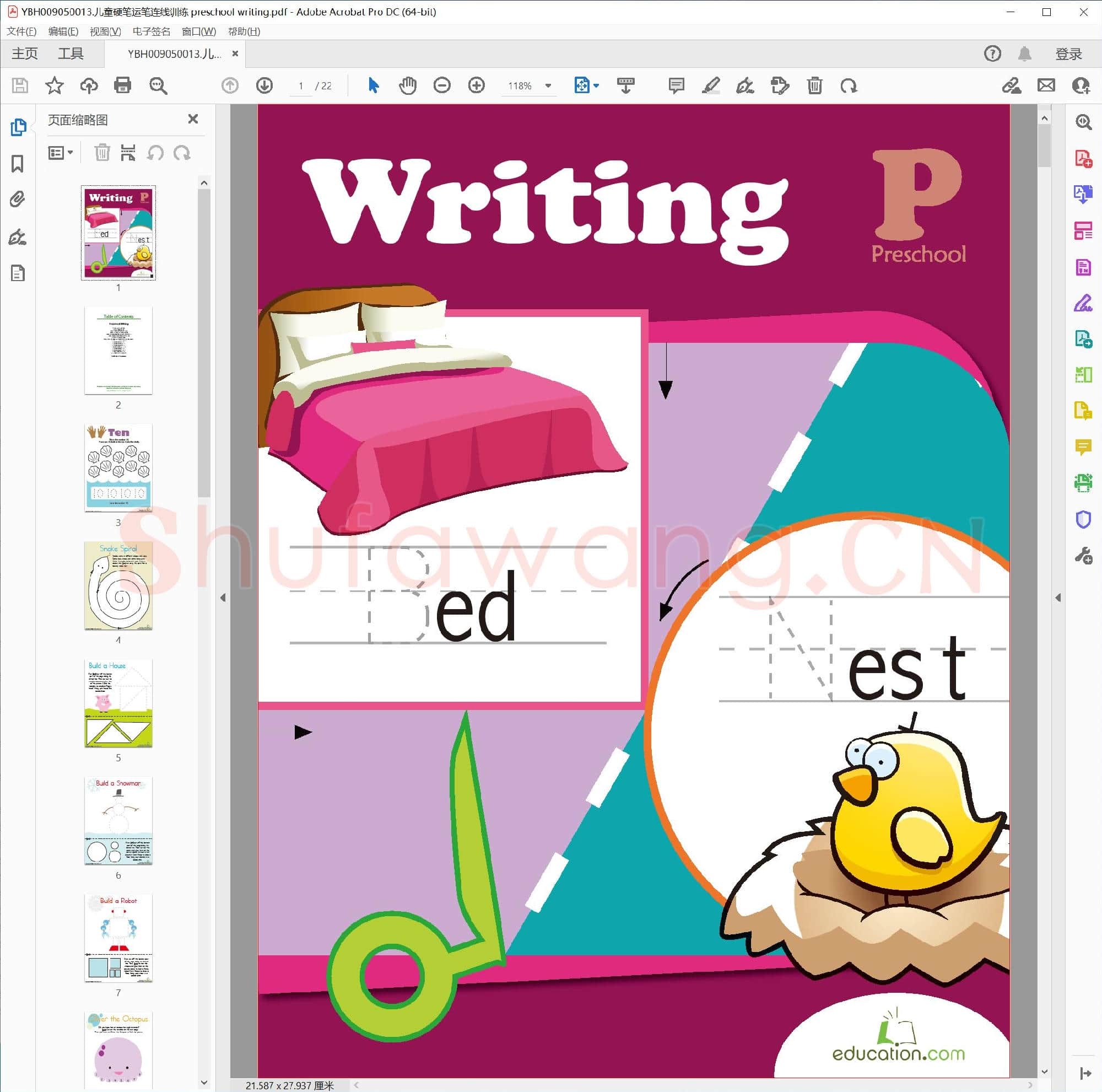The width and height of the screenshot is (1102, 1092).
Task: Click the Highlight text toolbar icon
Action: 711,85
